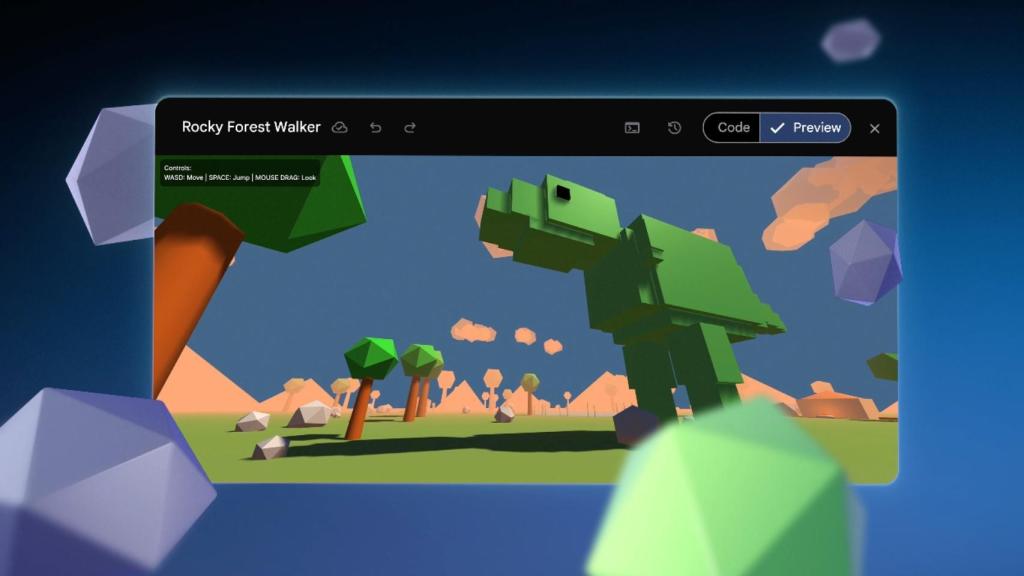Open the console terminal panel

click(x=632, y=128)
